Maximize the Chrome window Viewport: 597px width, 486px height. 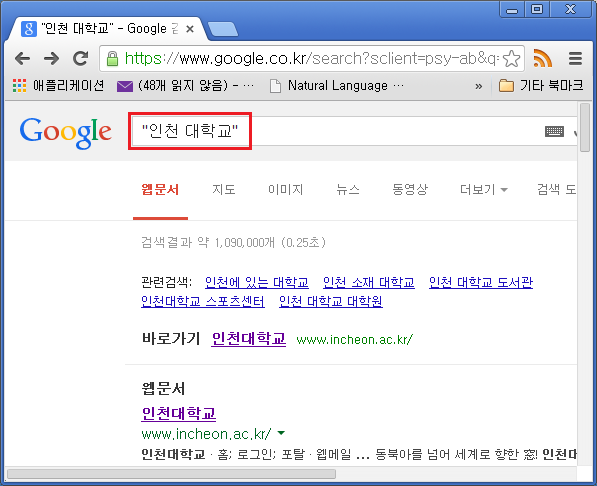[x=537, y=9]
